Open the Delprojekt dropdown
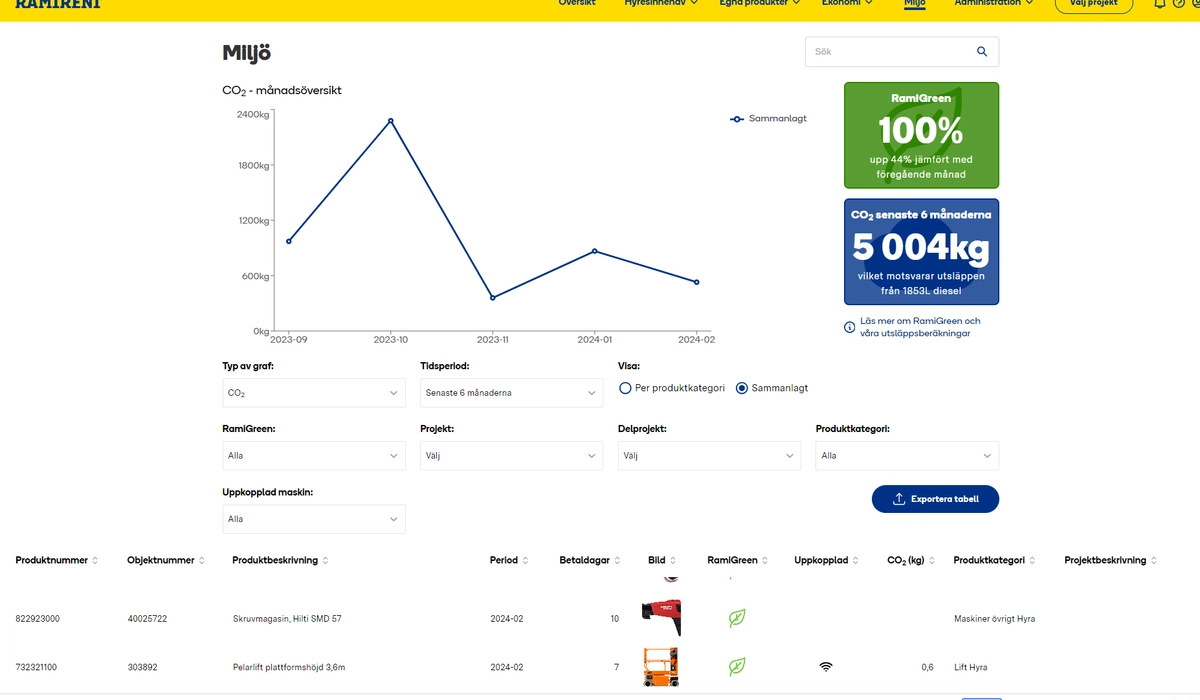Screen dimensions: 1200x700 710,455
